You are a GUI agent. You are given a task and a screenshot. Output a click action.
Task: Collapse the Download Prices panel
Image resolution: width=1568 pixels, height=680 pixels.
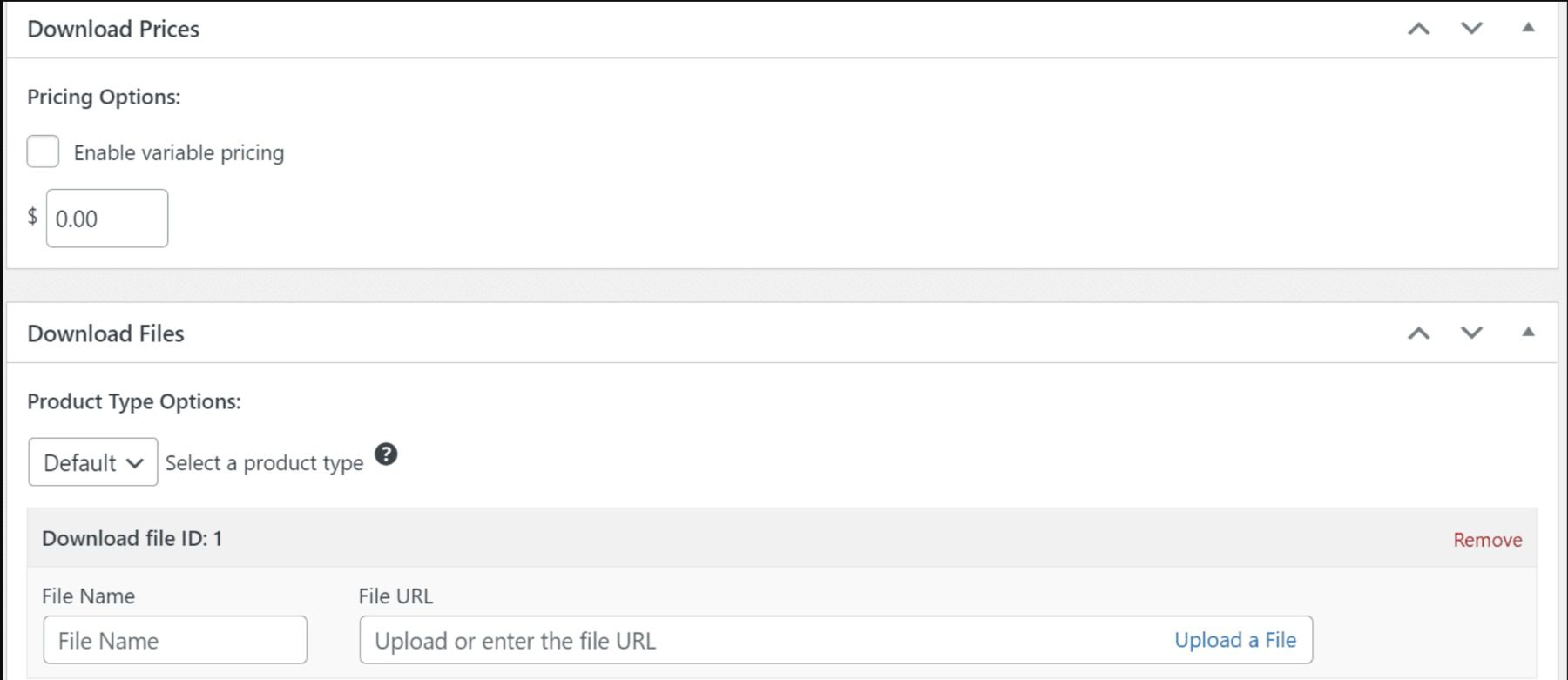(x=1527, y=28)
